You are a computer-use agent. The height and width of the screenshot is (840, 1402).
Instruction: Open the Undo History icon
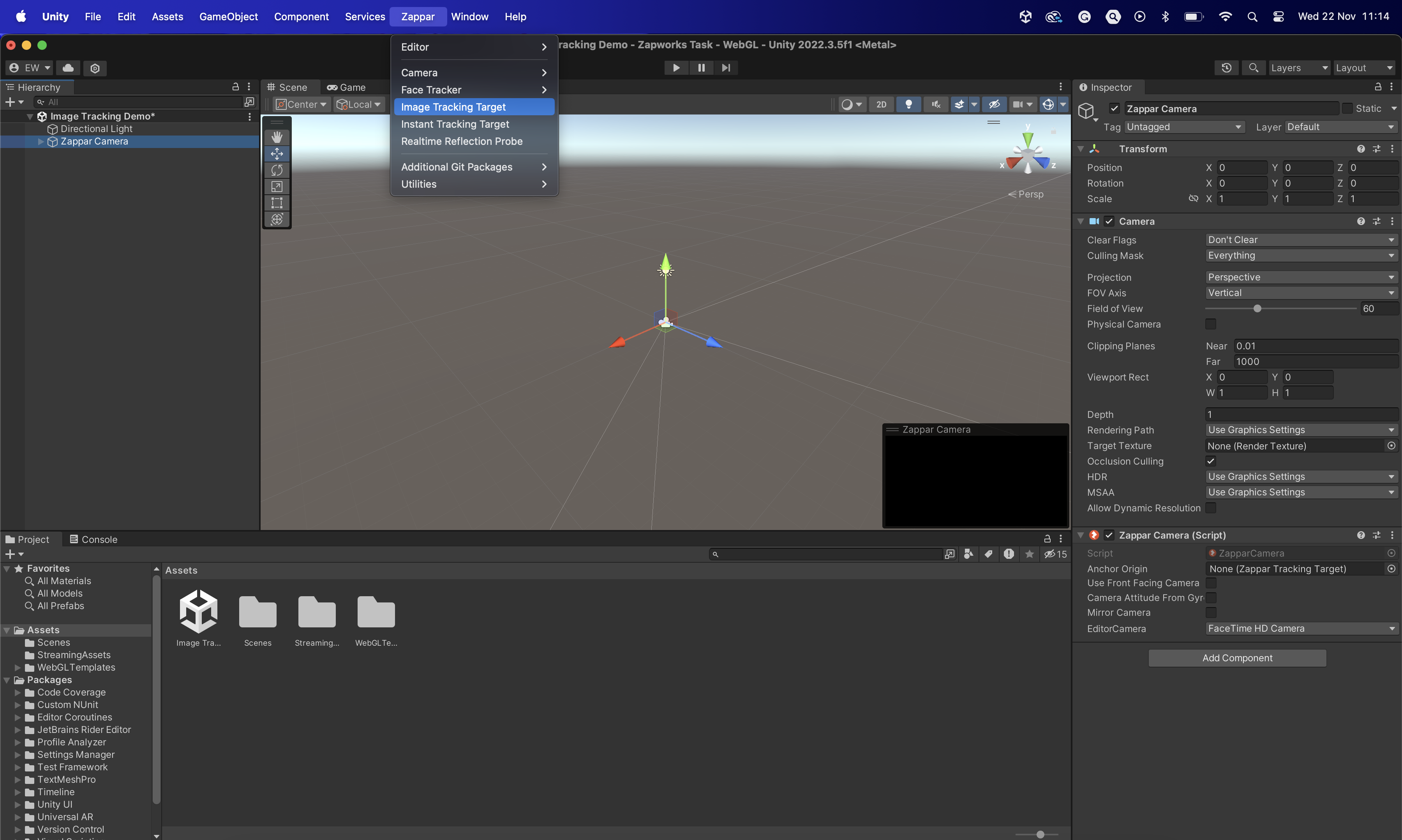point(1226,68)
